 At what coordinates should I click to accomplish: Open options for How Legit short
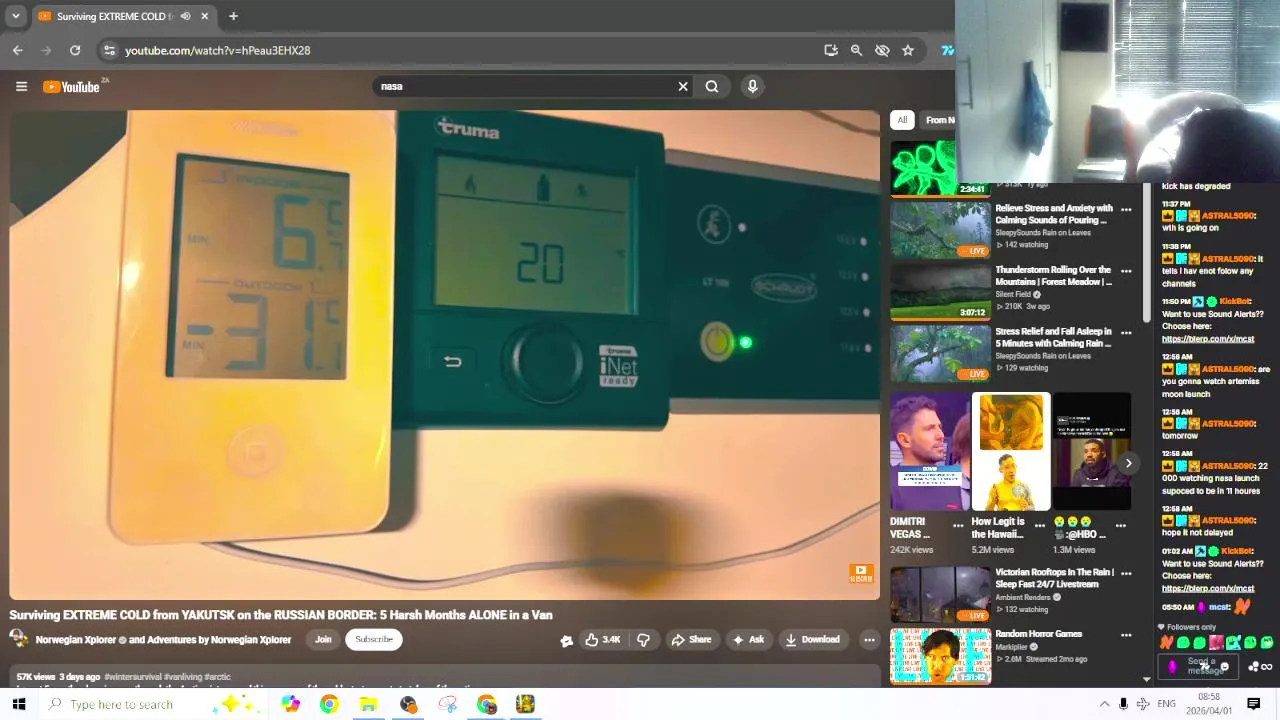pos(1039,524)
